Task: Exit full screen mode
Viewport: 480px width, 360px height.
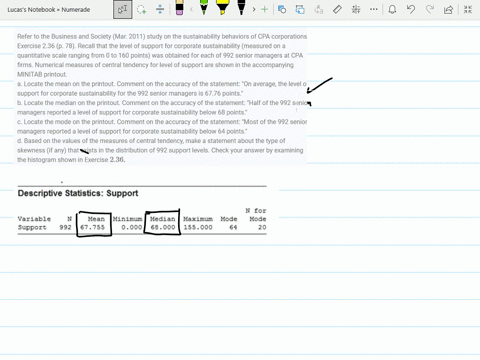Action: (x=468, y=9)
